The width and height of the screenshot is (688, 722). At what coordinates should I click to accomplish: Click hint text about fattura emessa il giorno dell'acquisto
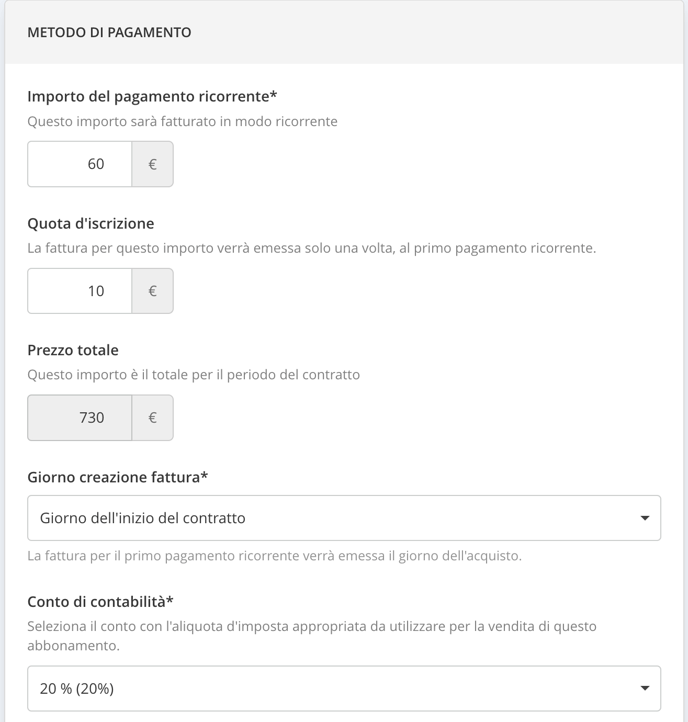[x=274, y=556]
